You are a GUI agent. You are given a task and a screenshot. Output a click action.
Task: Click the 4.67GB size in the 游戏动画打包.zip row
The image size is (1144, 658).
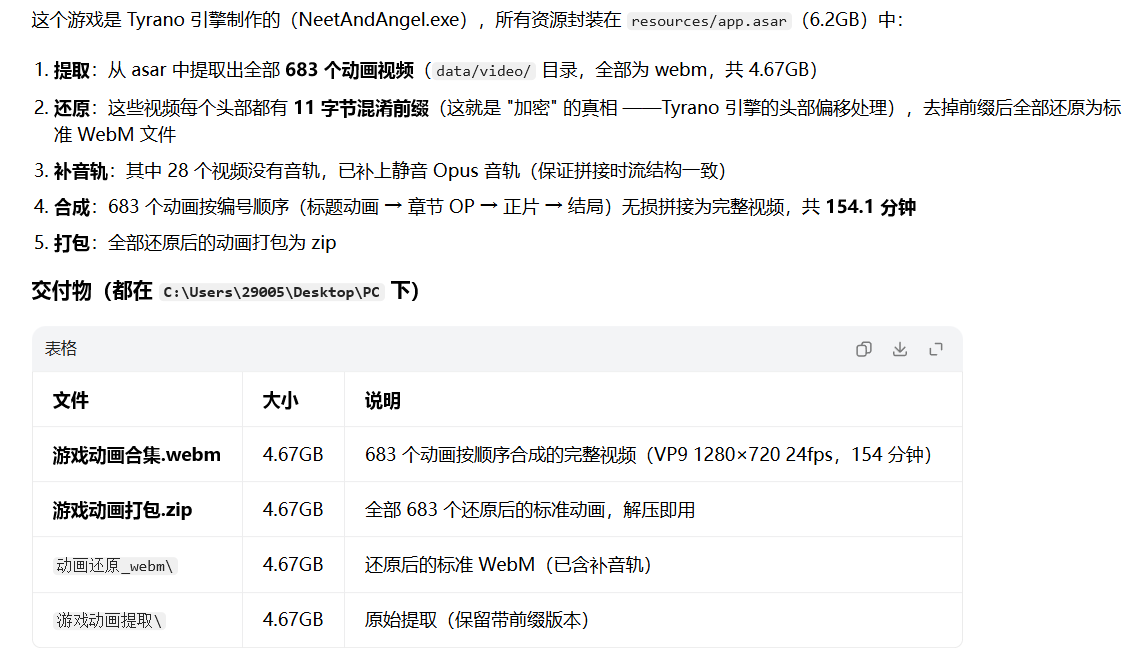click(x=293, y=510)
